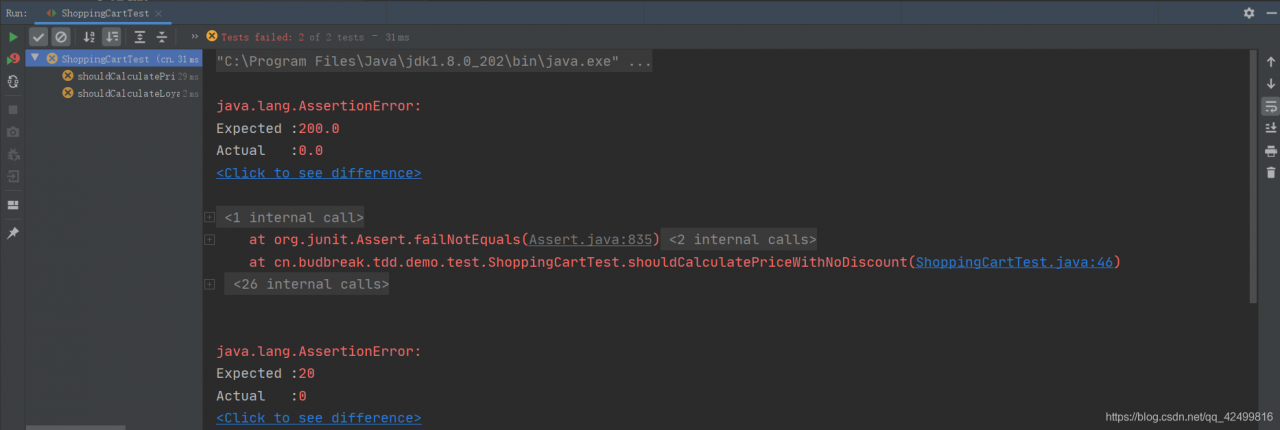This screenshot has width=1280, height=430.
Task: Expand all test tree nodes
Action: (139, 37)
